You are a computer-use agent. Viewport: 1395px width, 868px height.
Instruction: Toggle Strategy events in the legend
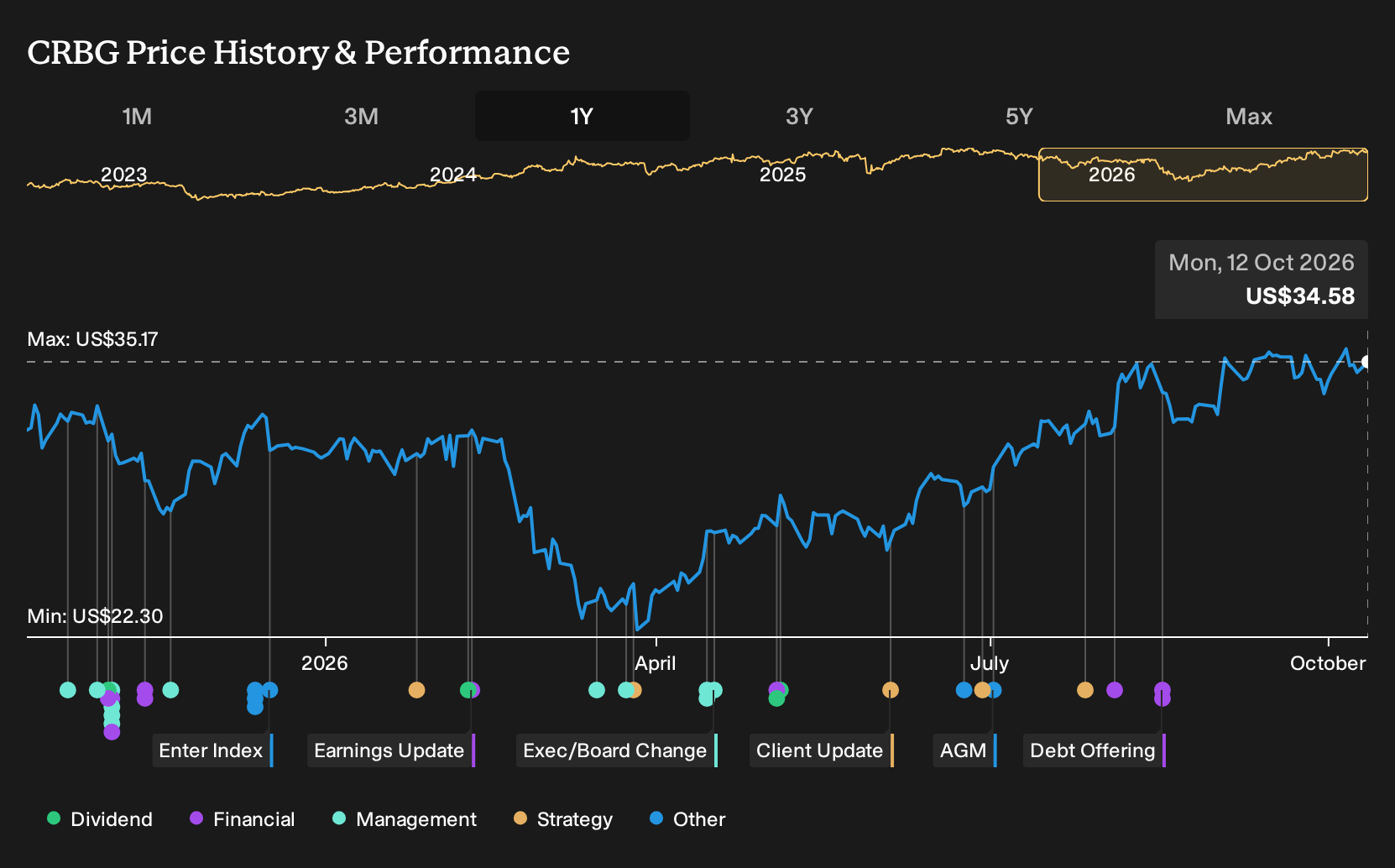pyautogui.click(x=562, y=819)
